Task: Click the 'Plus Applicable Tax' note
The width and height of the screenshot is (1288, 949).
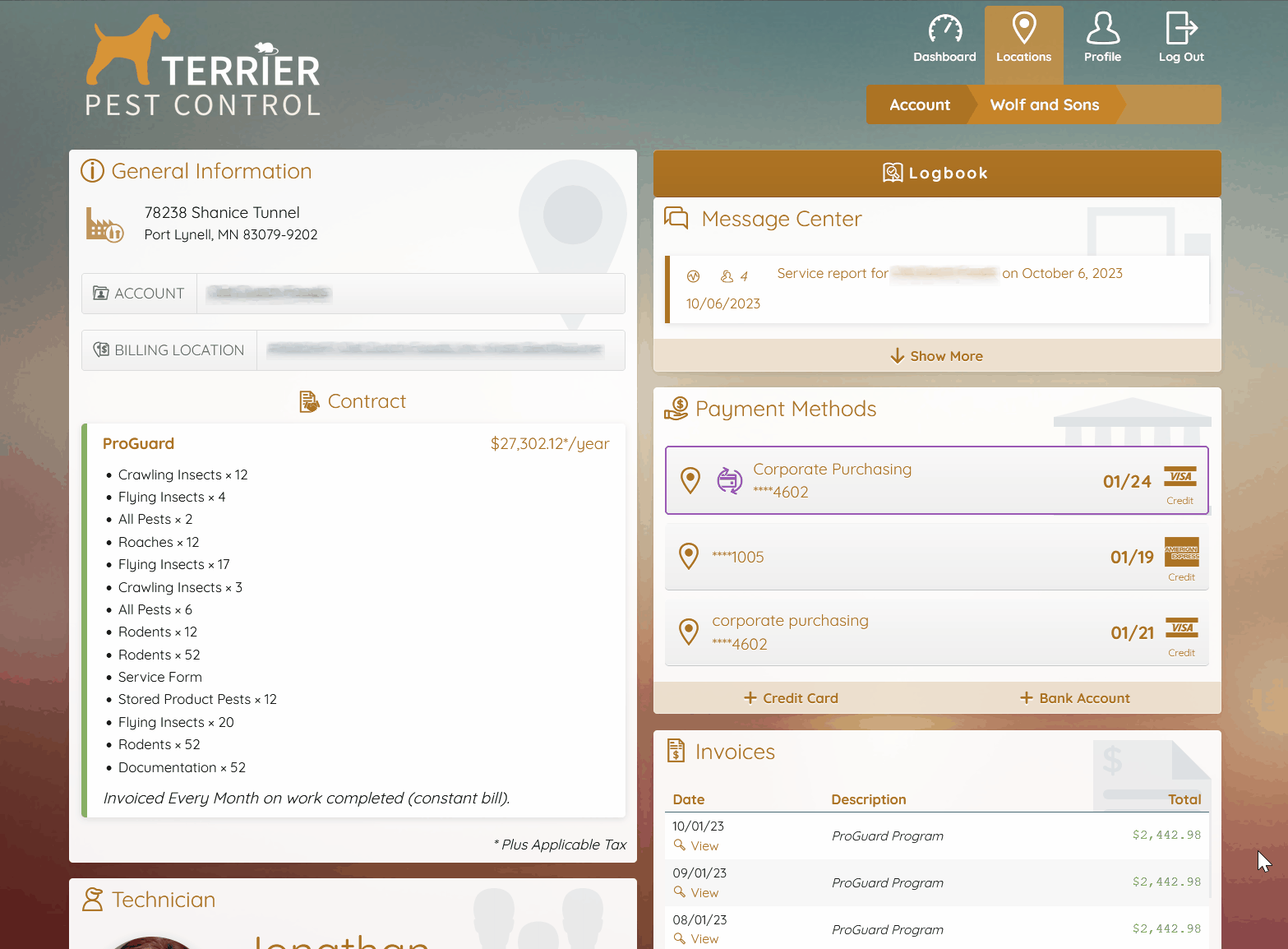Action: pos(560,845)
